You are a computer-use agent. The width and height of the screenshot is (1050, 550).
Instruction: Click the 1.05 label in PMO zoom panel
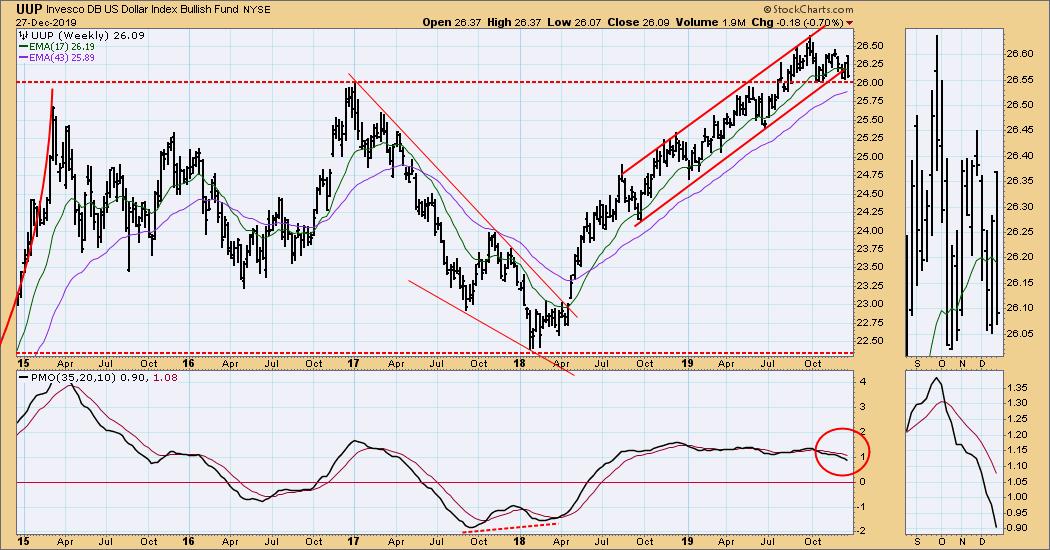(1019, 482)
